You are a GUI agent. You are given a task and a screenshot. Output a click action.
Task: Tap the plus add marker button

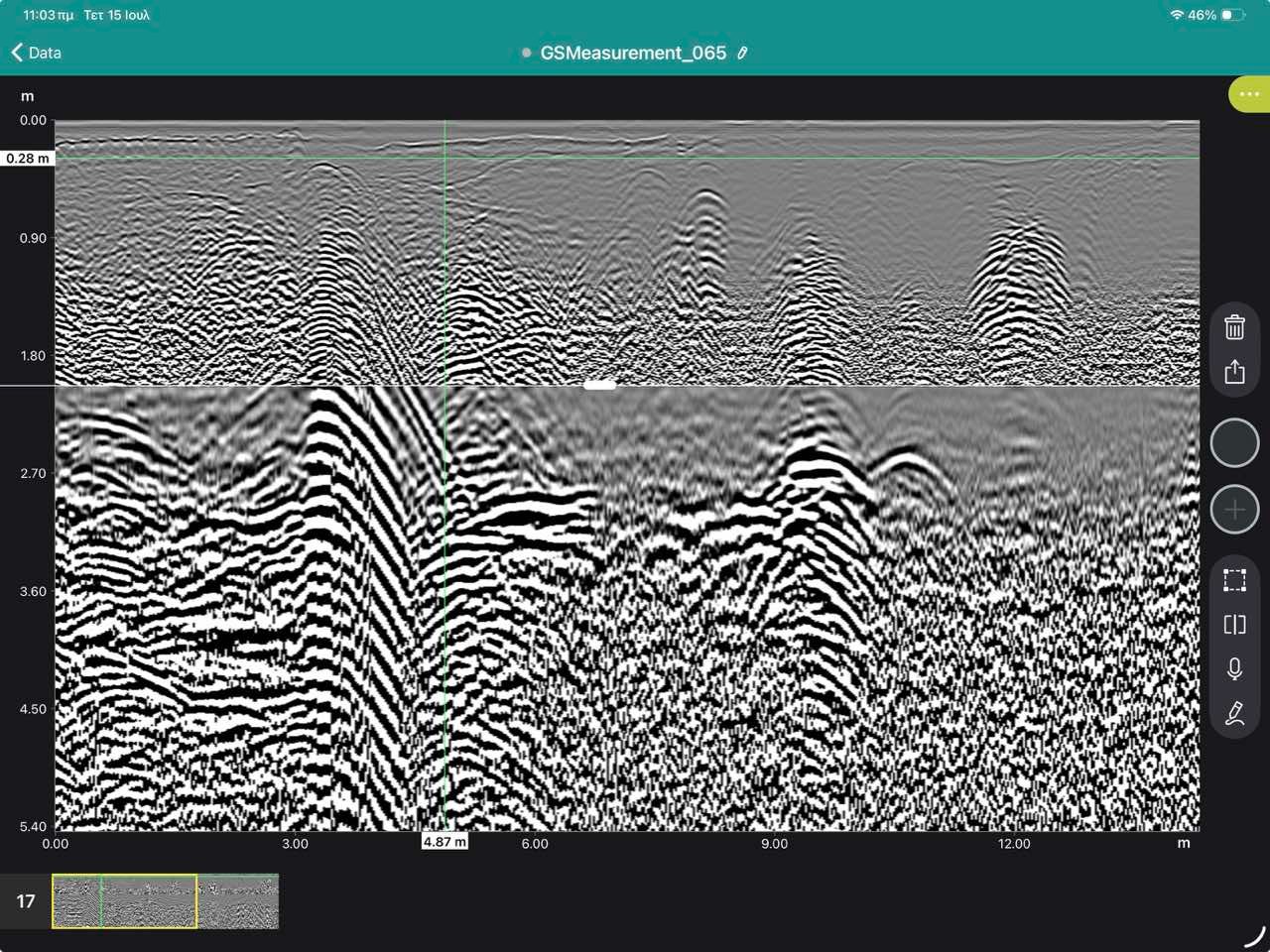point(1234,510)
